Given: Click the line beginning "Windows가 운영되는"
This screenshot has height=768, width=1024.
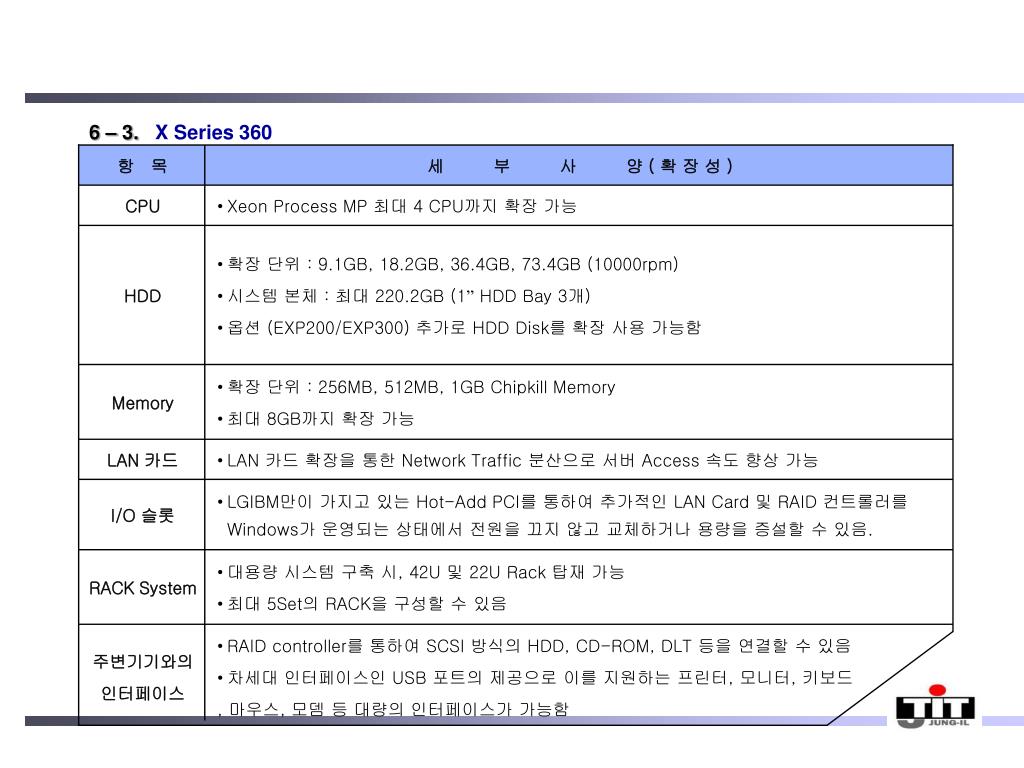Looking at the screenshot, I should click(x=550, y=530).
